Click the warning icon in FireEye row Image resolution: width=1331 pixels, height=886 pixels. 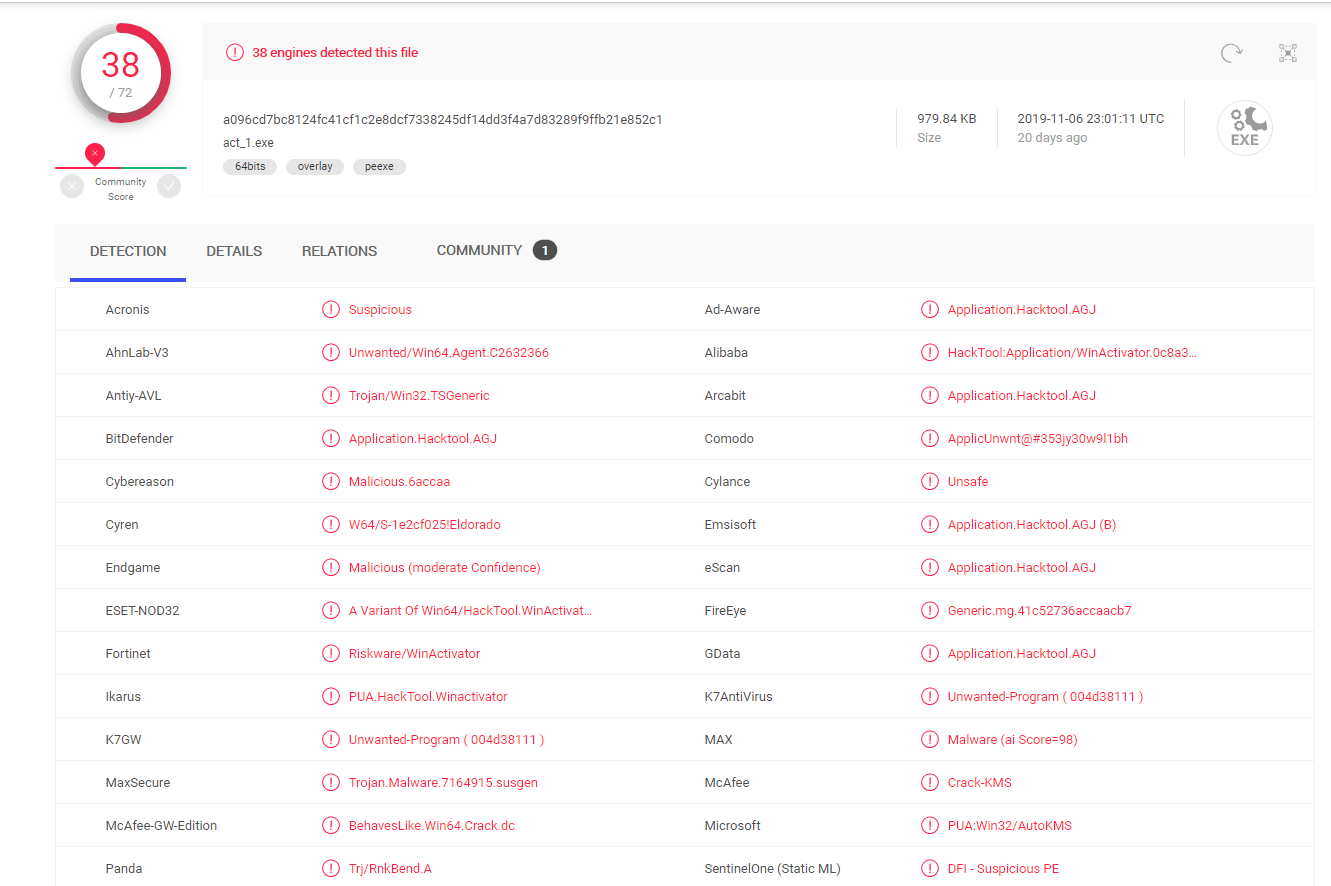point(930,610)
